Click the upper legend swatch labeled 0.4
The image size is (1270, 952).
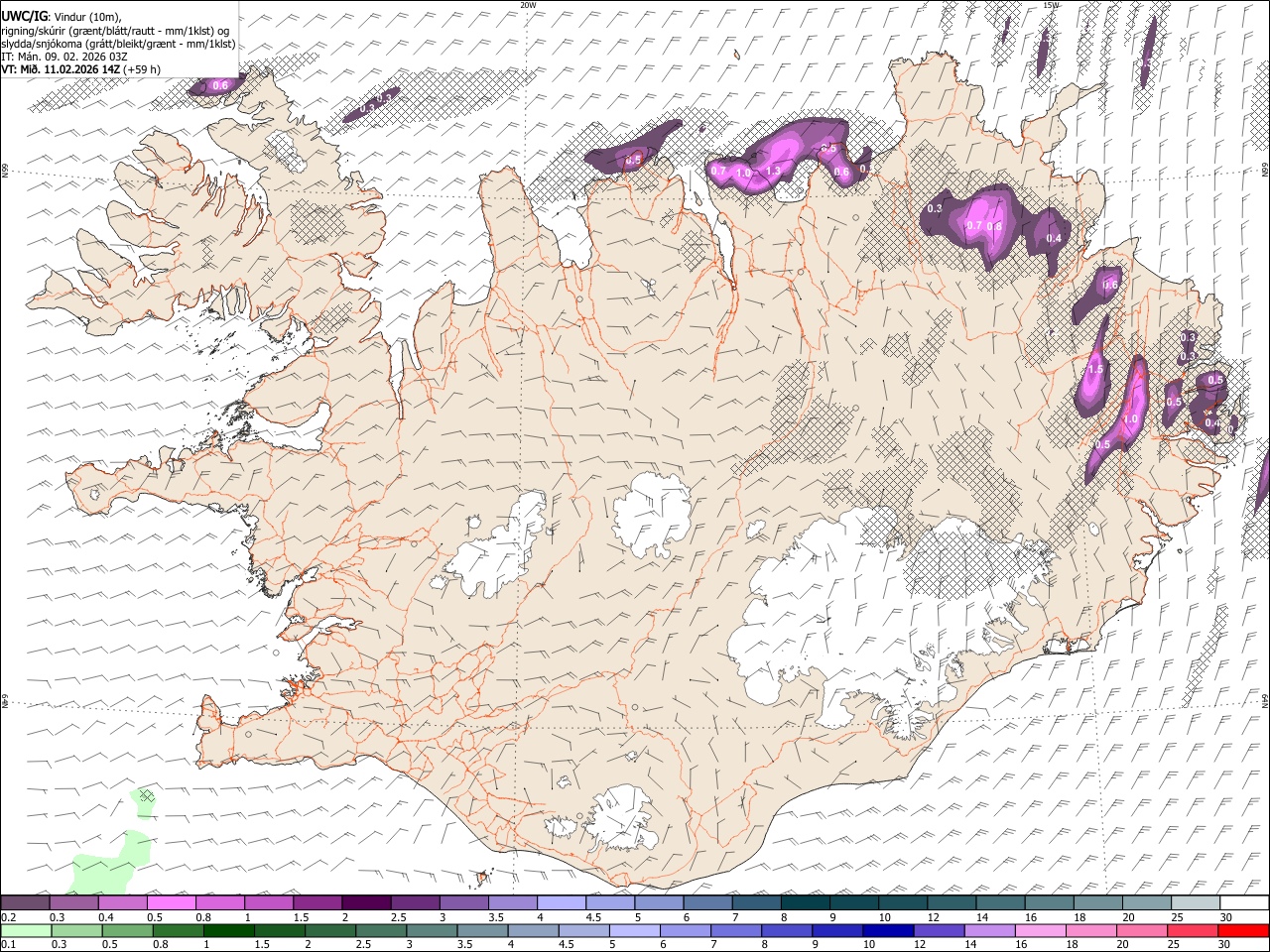pos(122,902)
